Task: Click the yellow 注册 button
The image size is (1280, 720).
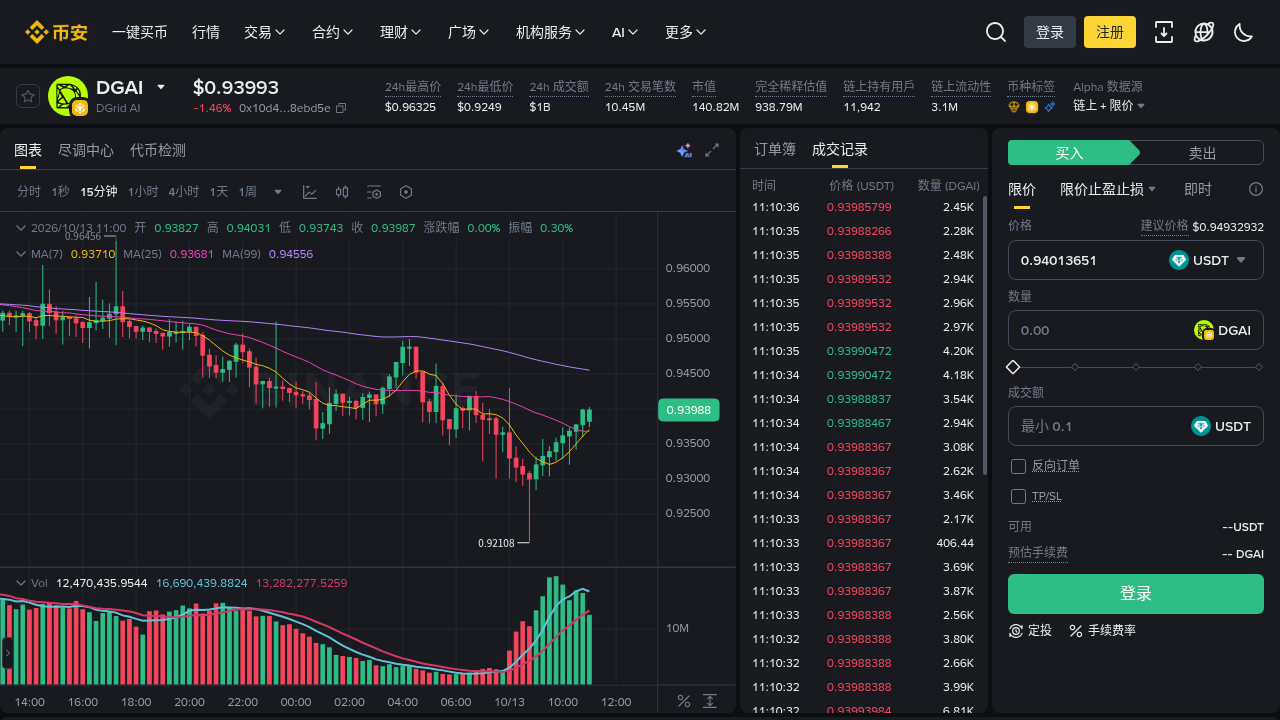Action: [1110, 32]
